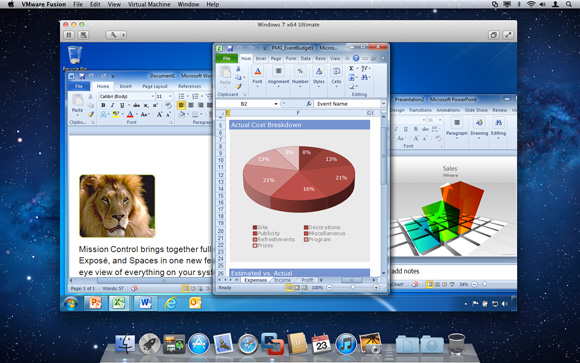Select the Income sheet tab in Excel
The width and height of the screenshot is (580, 363).
coord(282,280)
